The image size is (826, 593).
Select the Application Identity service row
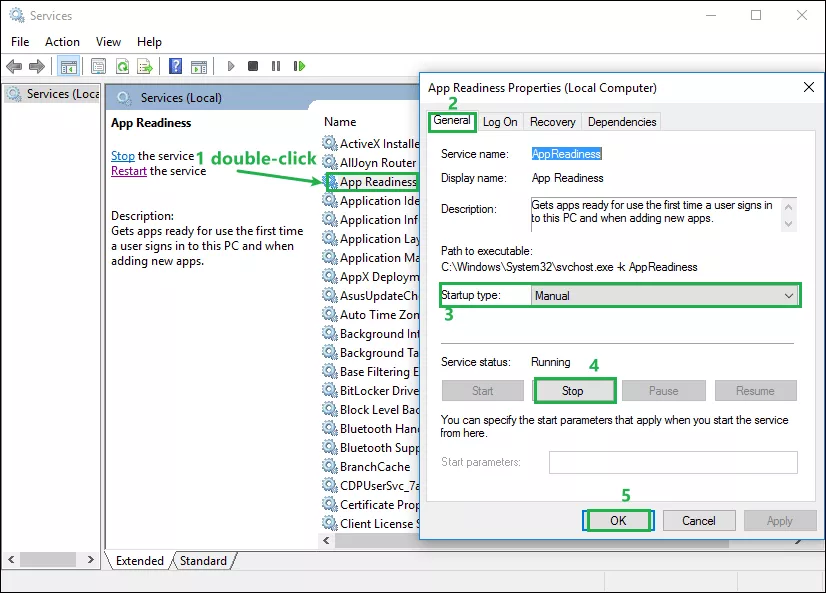tap(371, 201)
